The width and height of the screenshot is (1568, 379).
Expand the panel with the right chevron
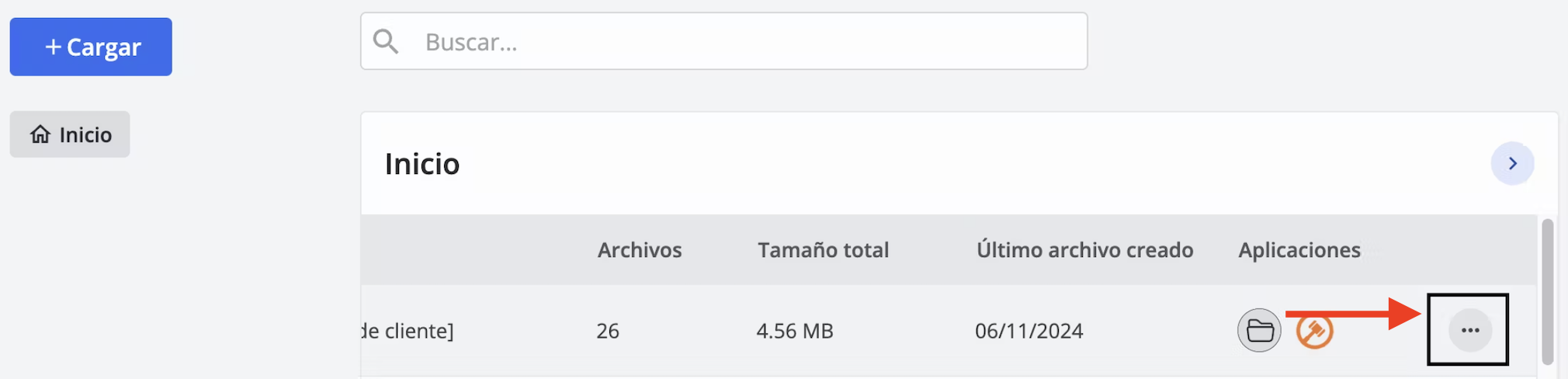point(1512,163)
